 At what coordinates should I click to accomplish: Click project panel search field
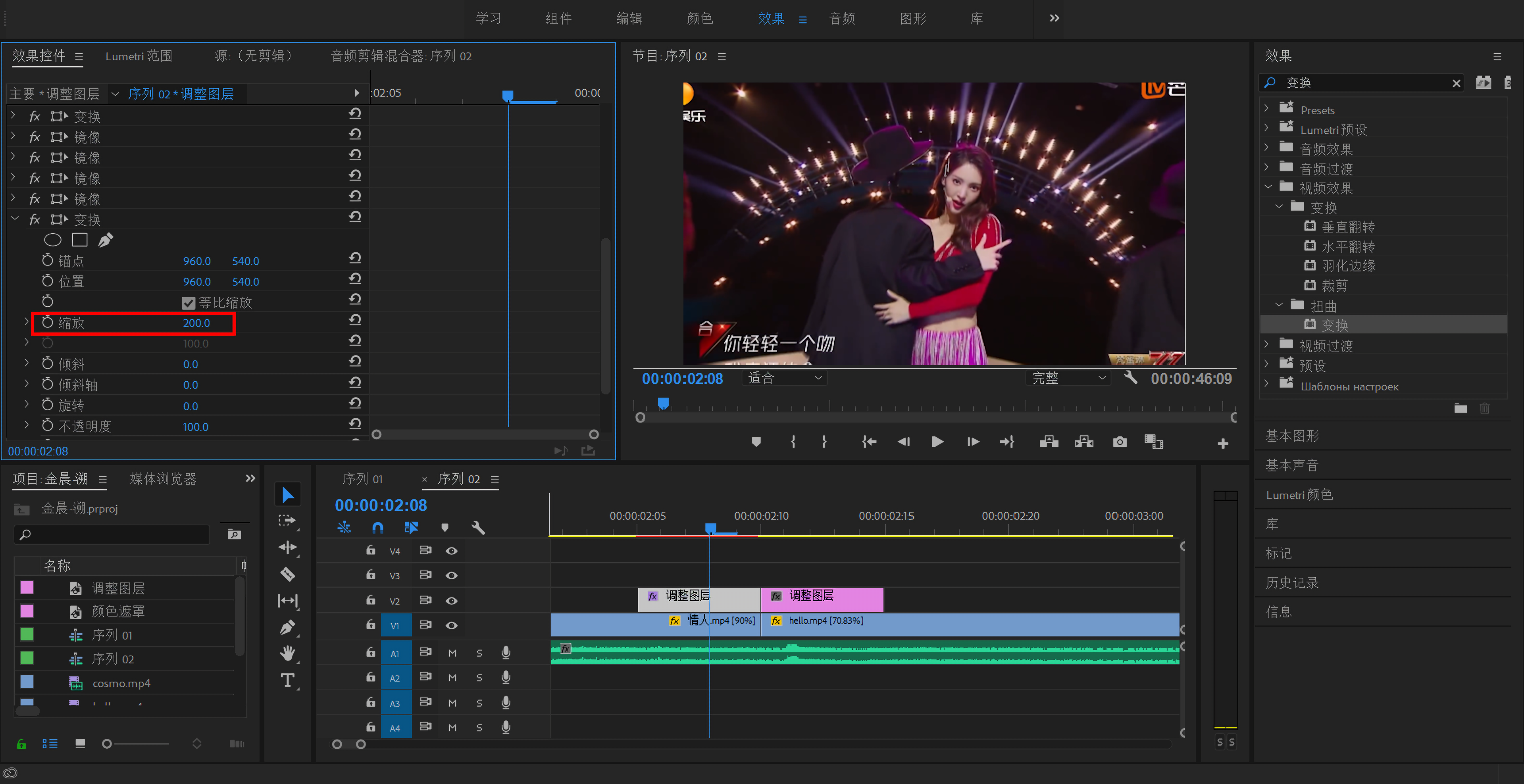[x=111, y=534]
